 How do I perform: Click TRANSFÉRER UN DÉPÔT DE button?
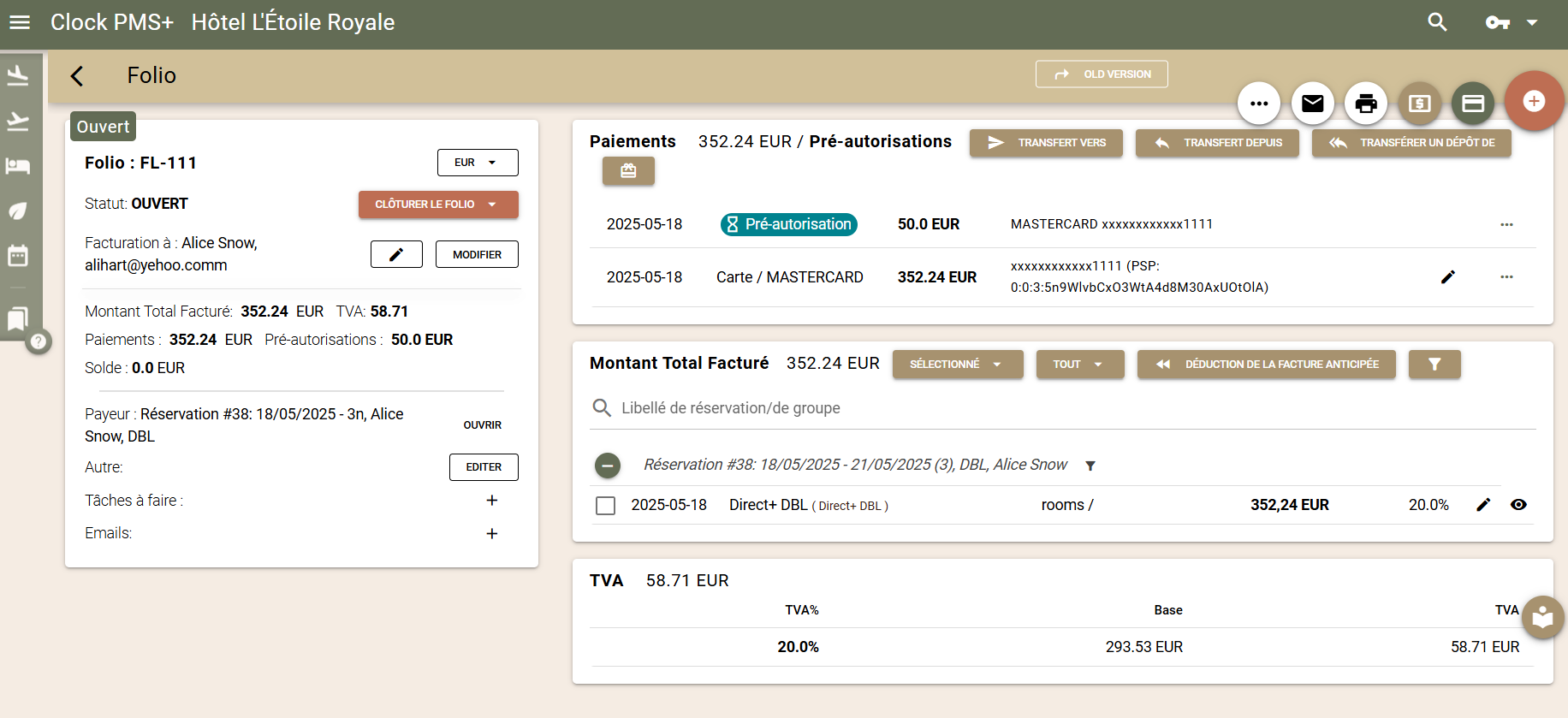pyautogui.click(x=1411, y=143)
